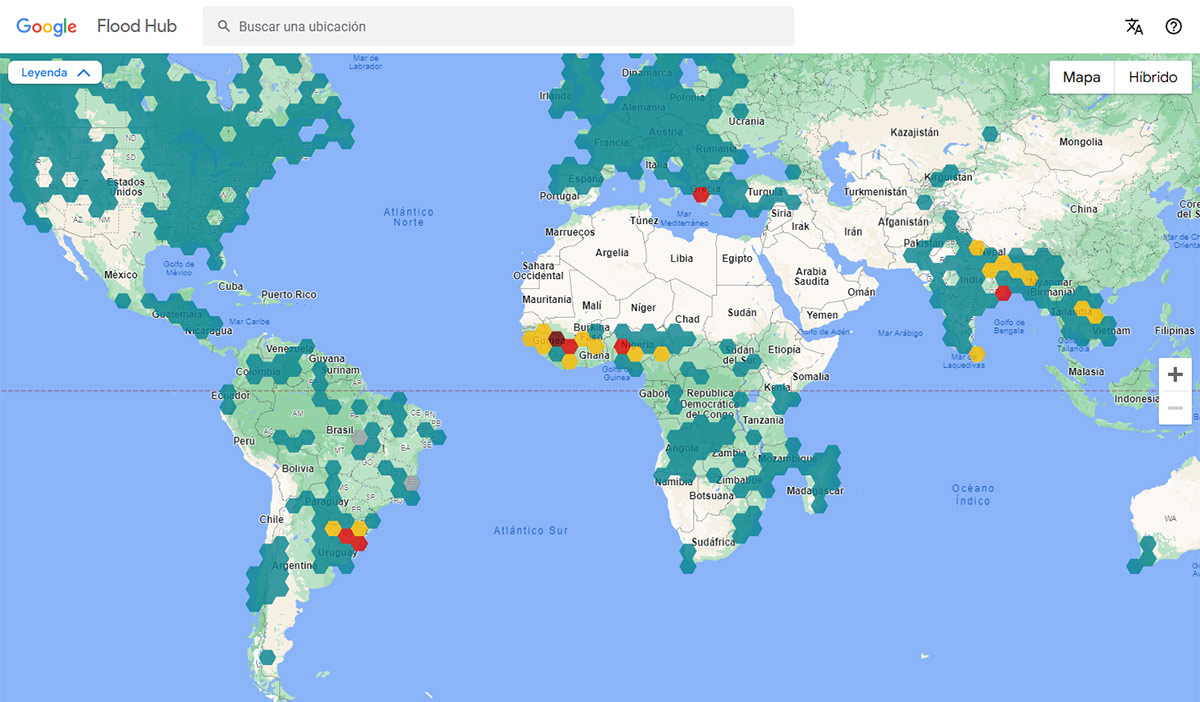This screenshot has width=1200, height=702.
Task: Switch to the Híbrido map view
Action: [x=1152, y=77]
